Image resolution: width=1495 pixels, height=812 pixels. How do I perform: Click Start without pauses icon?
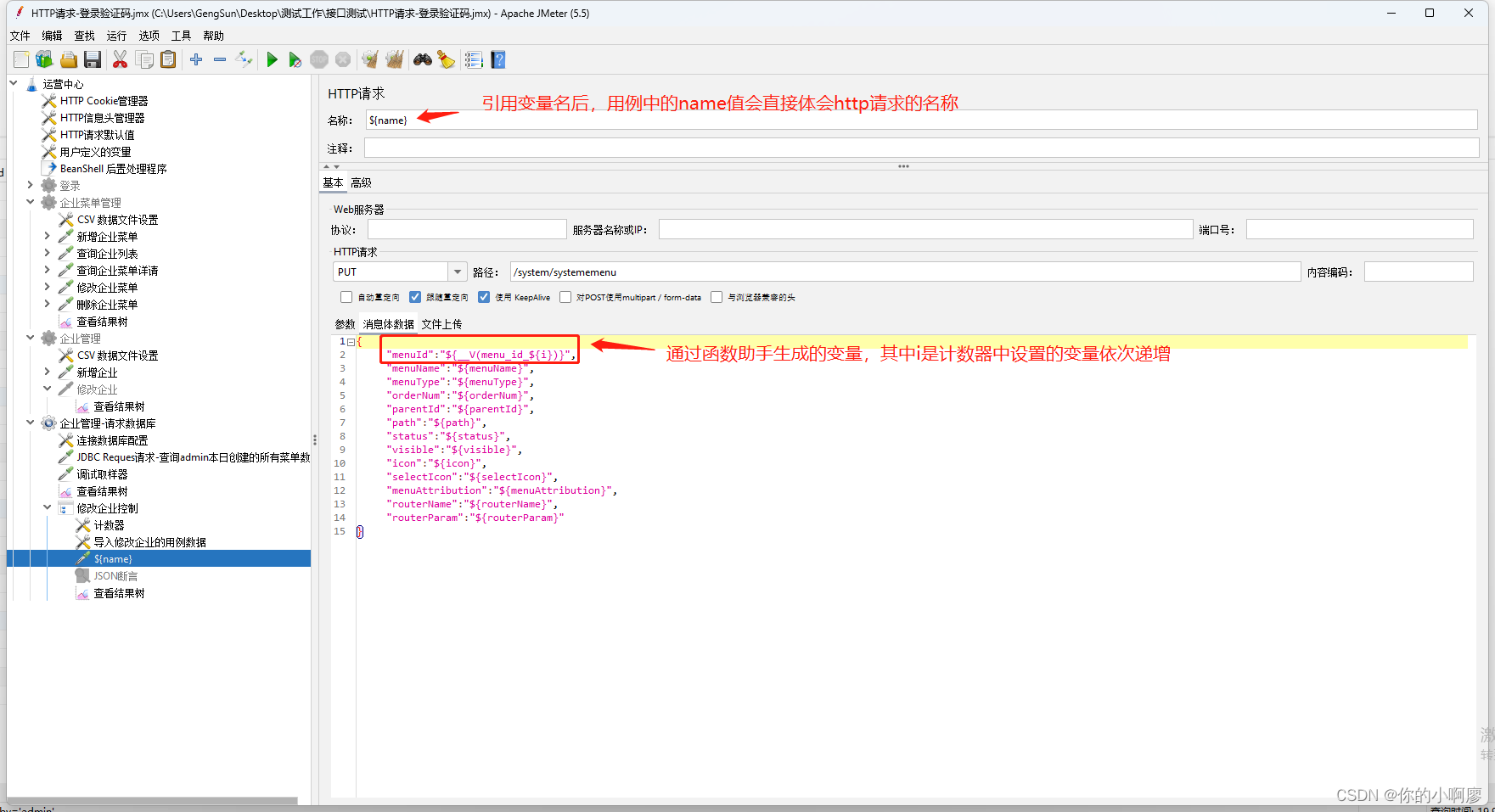[x=295, y=59]
